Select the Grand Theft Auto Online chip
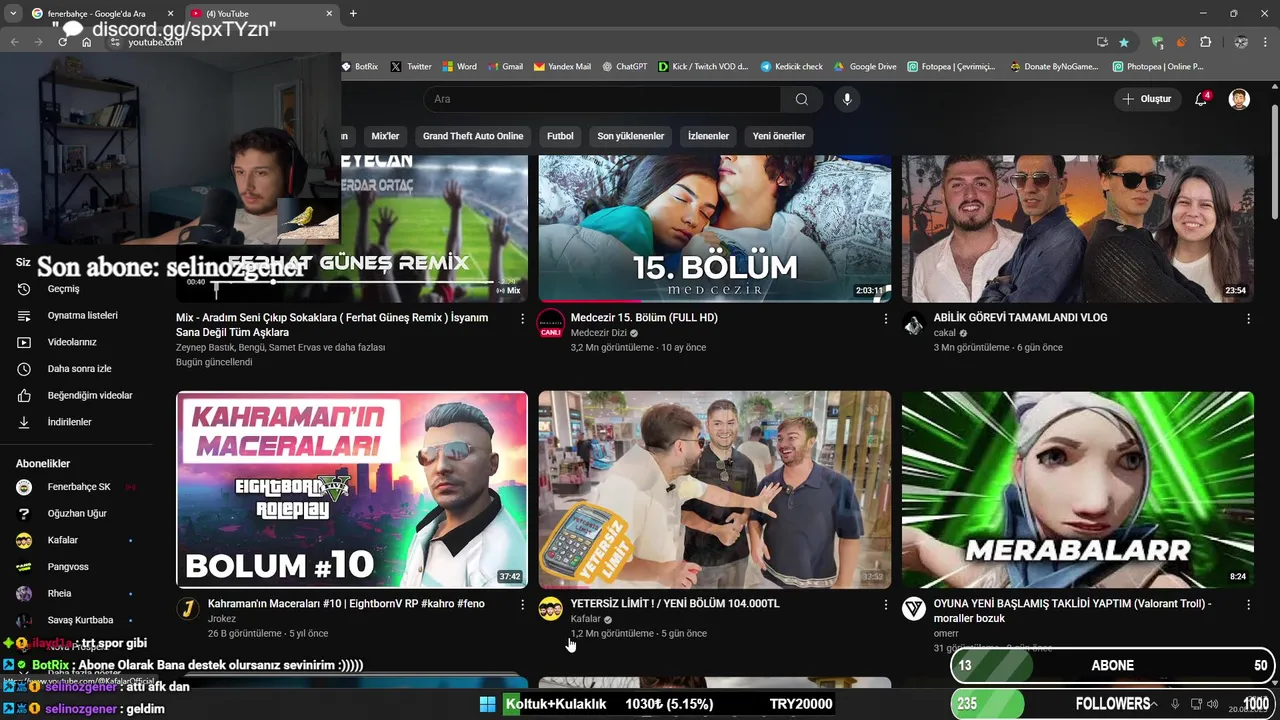1280x720 pixels. click(x=473, y=136)
